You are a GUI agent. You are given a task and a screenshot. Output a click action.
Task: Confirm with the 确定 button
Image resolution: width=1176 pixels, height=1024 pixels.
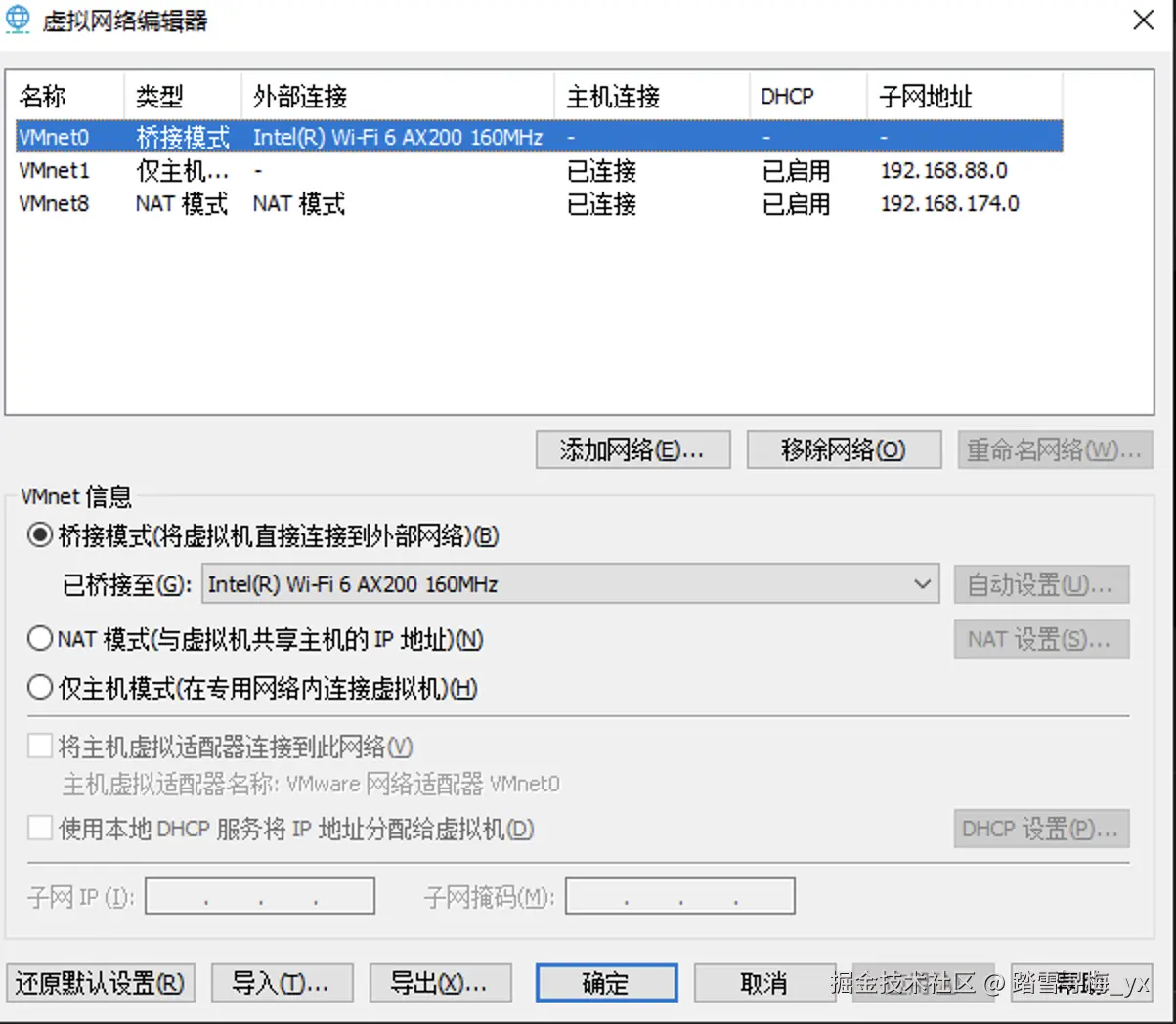coord(606,983)
